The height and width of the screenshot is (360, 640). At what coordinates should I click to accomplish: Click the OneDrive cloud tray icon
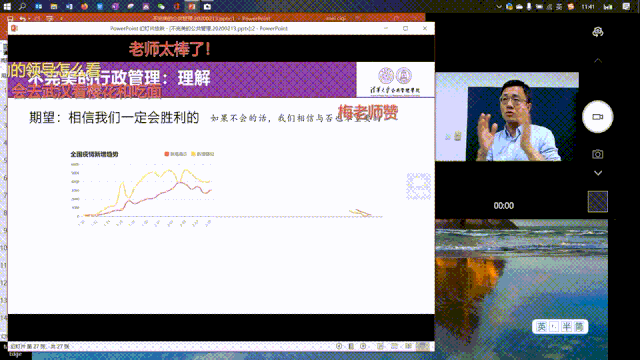(x=519, y=7)
